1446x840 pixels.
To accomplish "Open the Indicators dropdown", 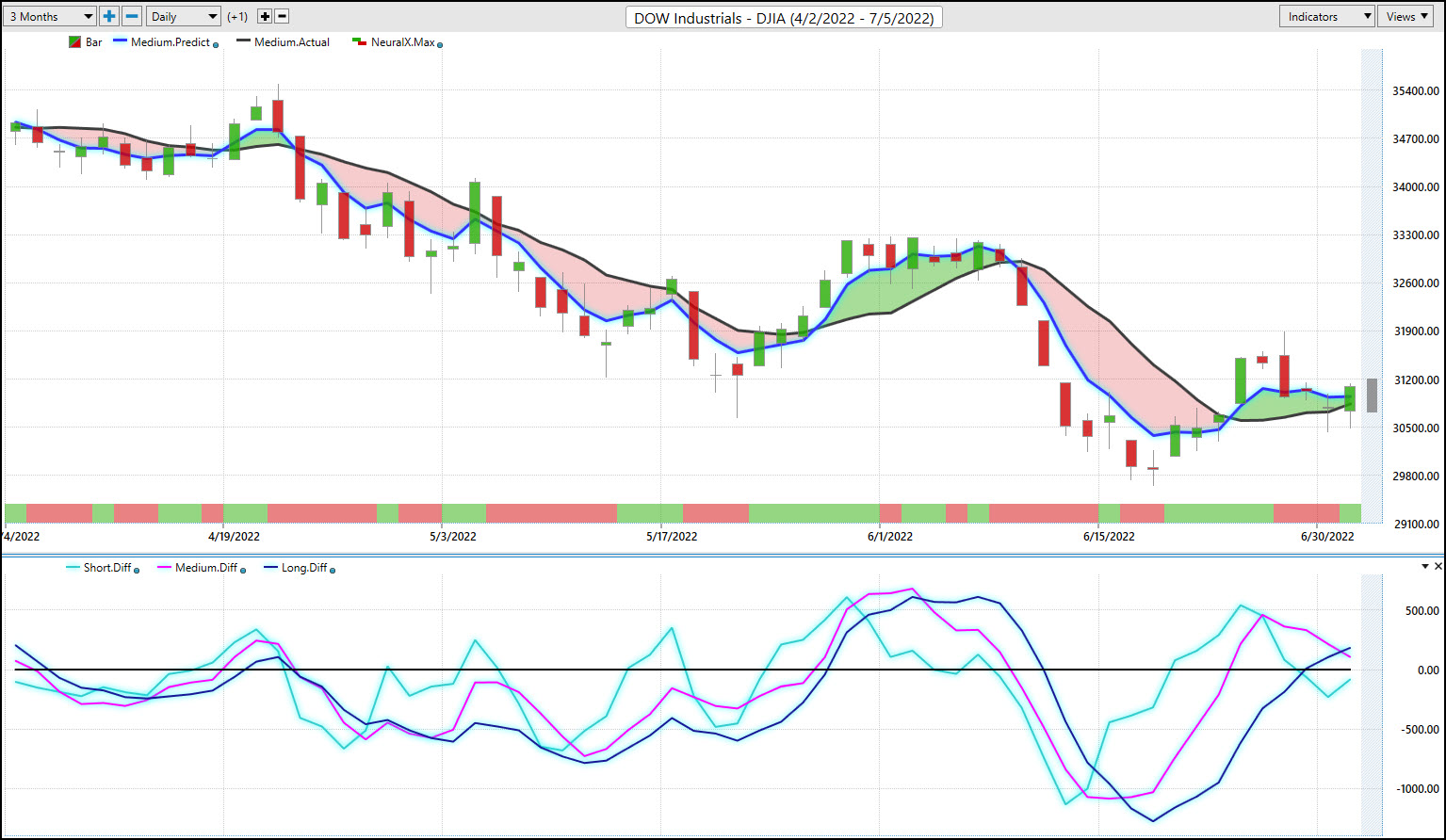I will [1326, 16].
